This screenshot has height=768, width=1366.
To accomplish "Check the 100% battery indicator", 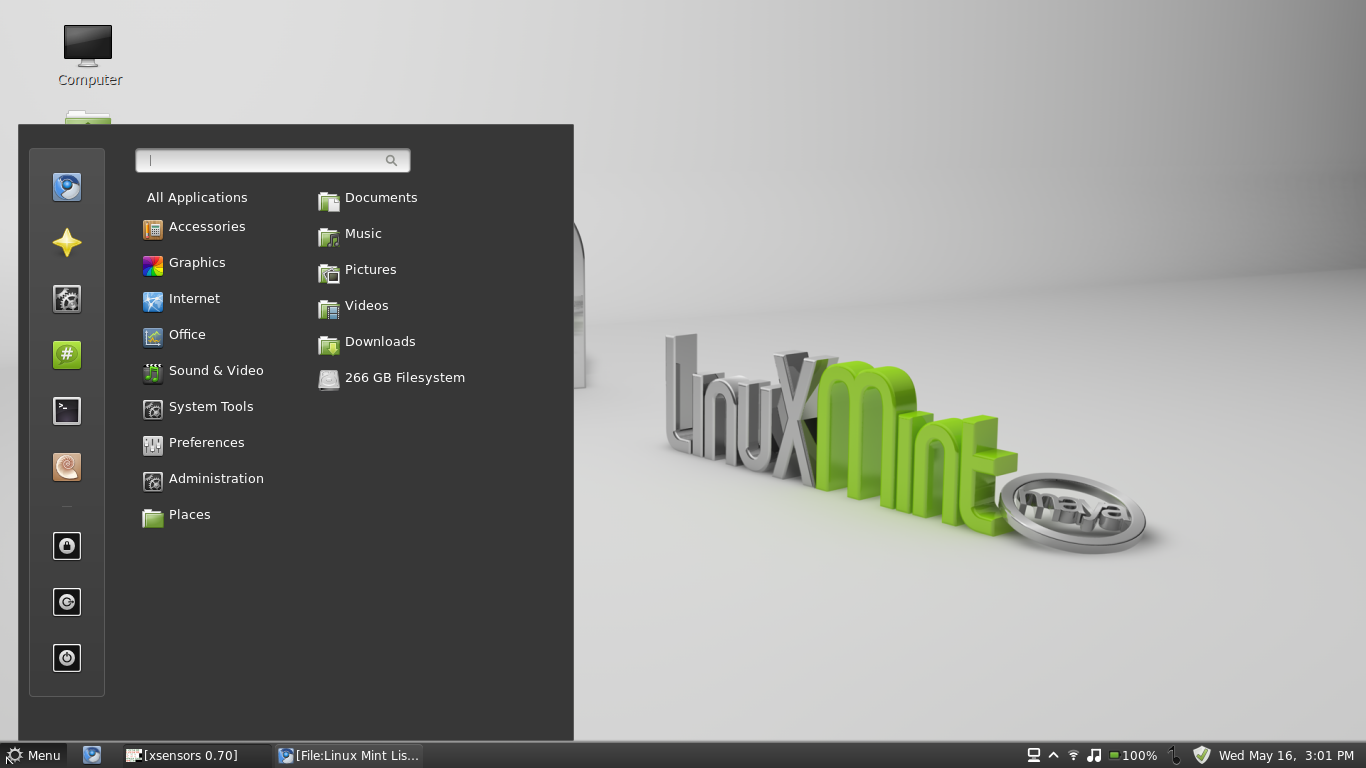I will pyautogui.click(x=1135, y=755).
